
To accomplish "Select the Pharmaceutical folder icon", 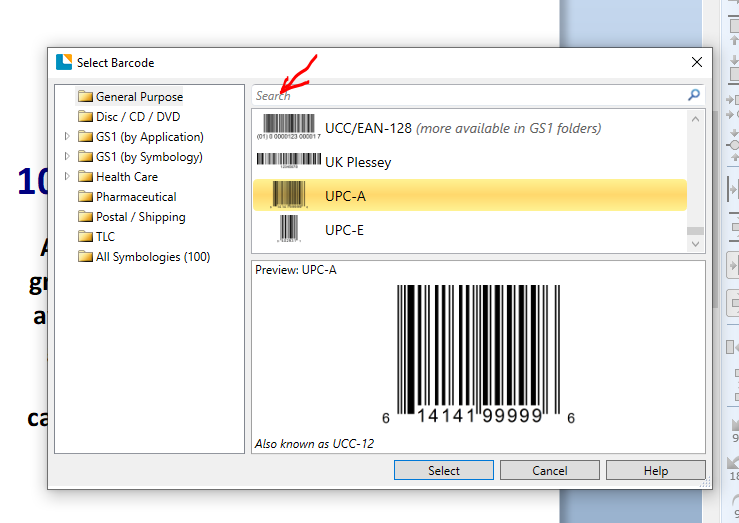I will [85, 197].
